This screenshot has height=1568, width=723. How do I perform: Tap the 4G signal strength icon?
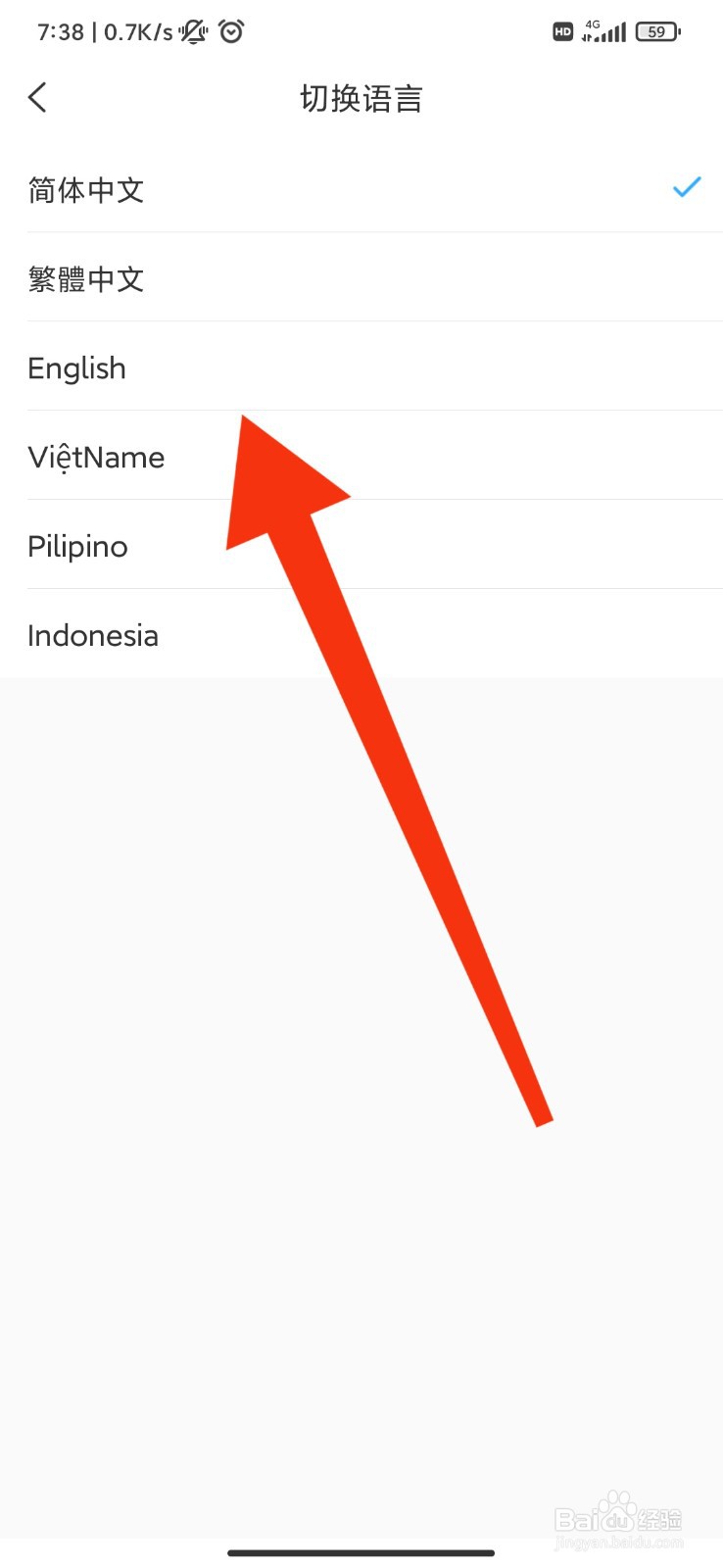[x=603, y=31]
